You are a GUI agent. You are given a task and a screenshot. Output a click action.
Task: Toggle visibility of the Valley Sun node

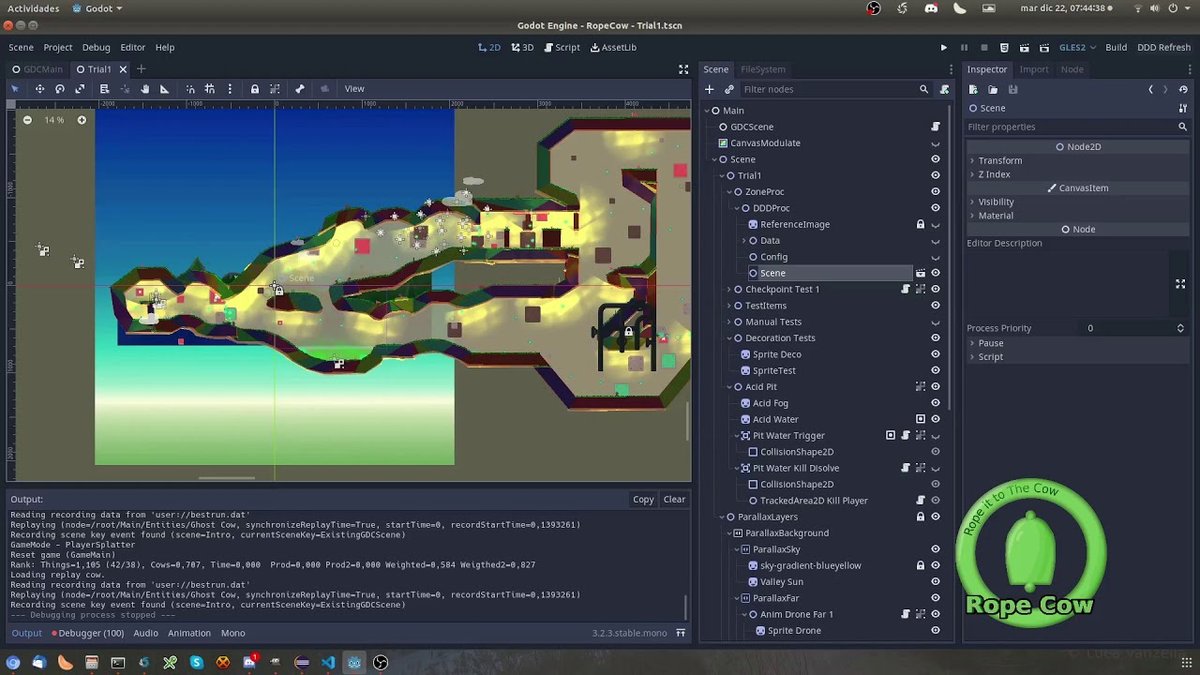[x=935, y=581]
